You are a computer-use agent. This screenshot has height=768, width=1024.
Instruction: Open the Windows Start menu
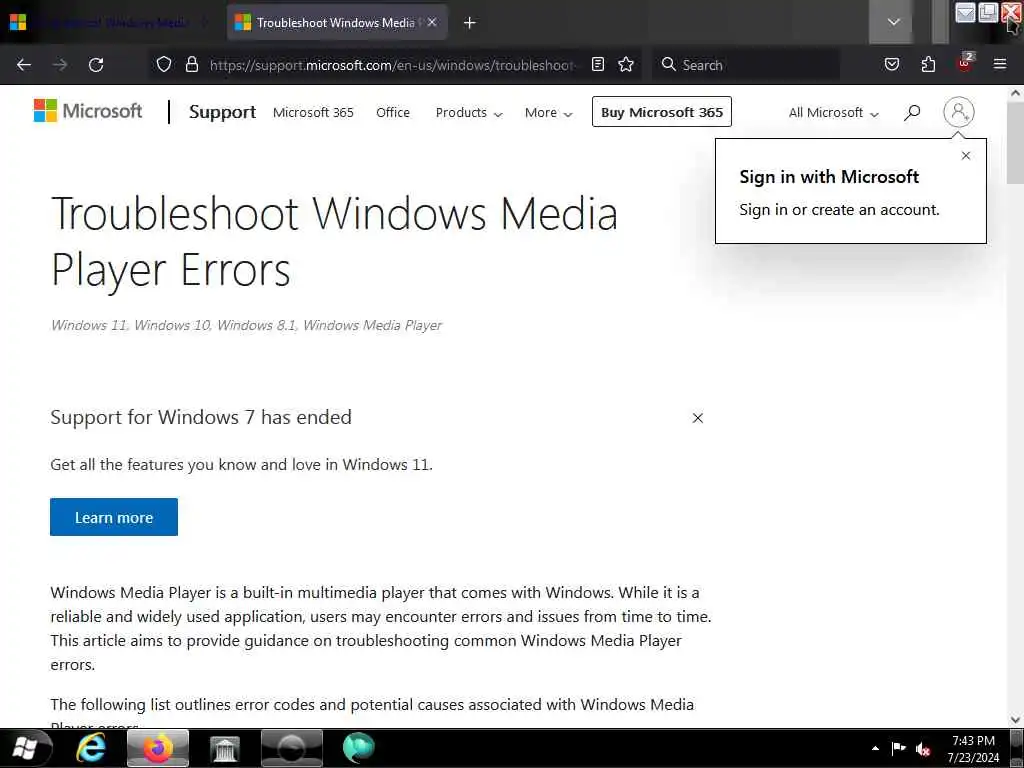[x=25, y=748]
